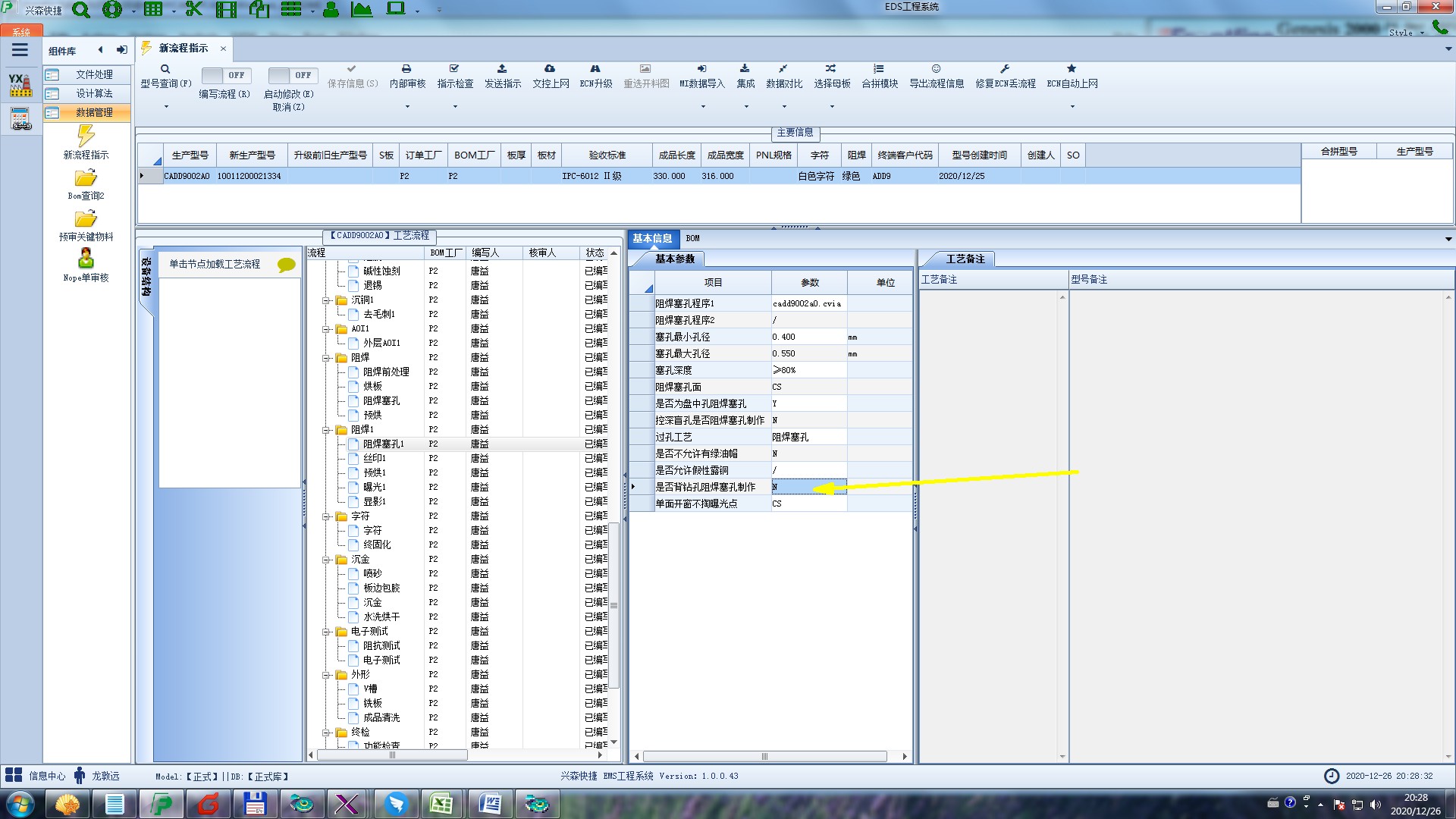1456x819 pixels.
Task: Click the 指示检查 toolbar icon
Action: [454, 69]
